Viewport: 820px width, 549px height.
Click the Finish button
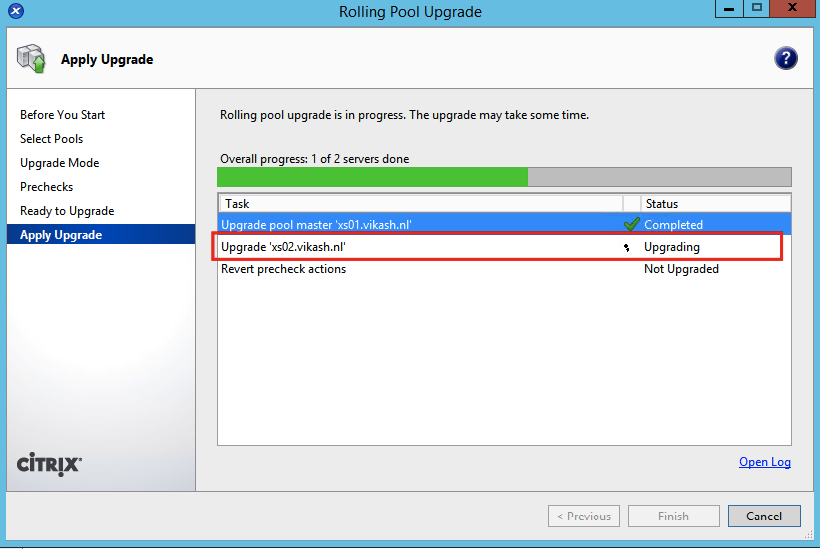[674, 516]
